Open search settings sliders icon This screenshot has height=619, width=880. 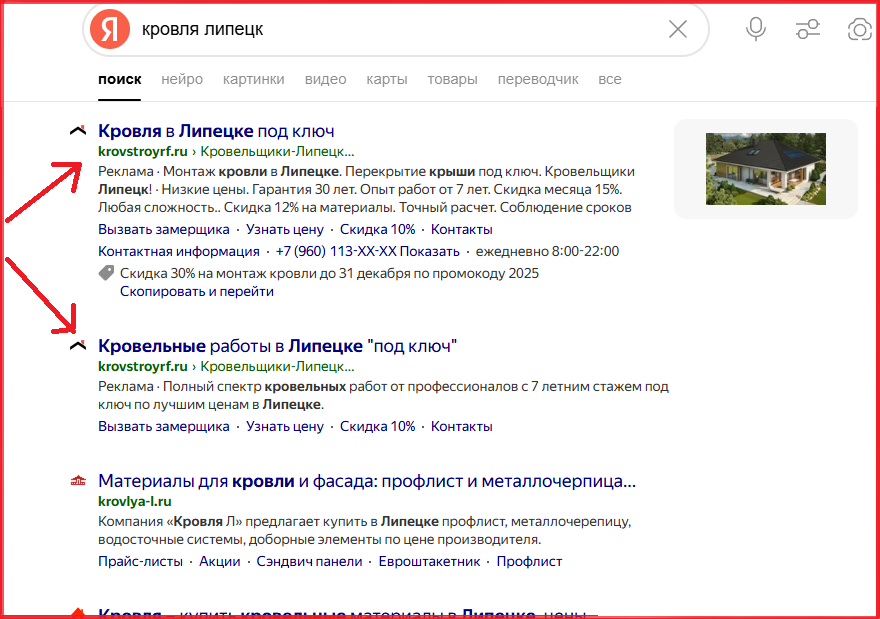click(808, 29)
